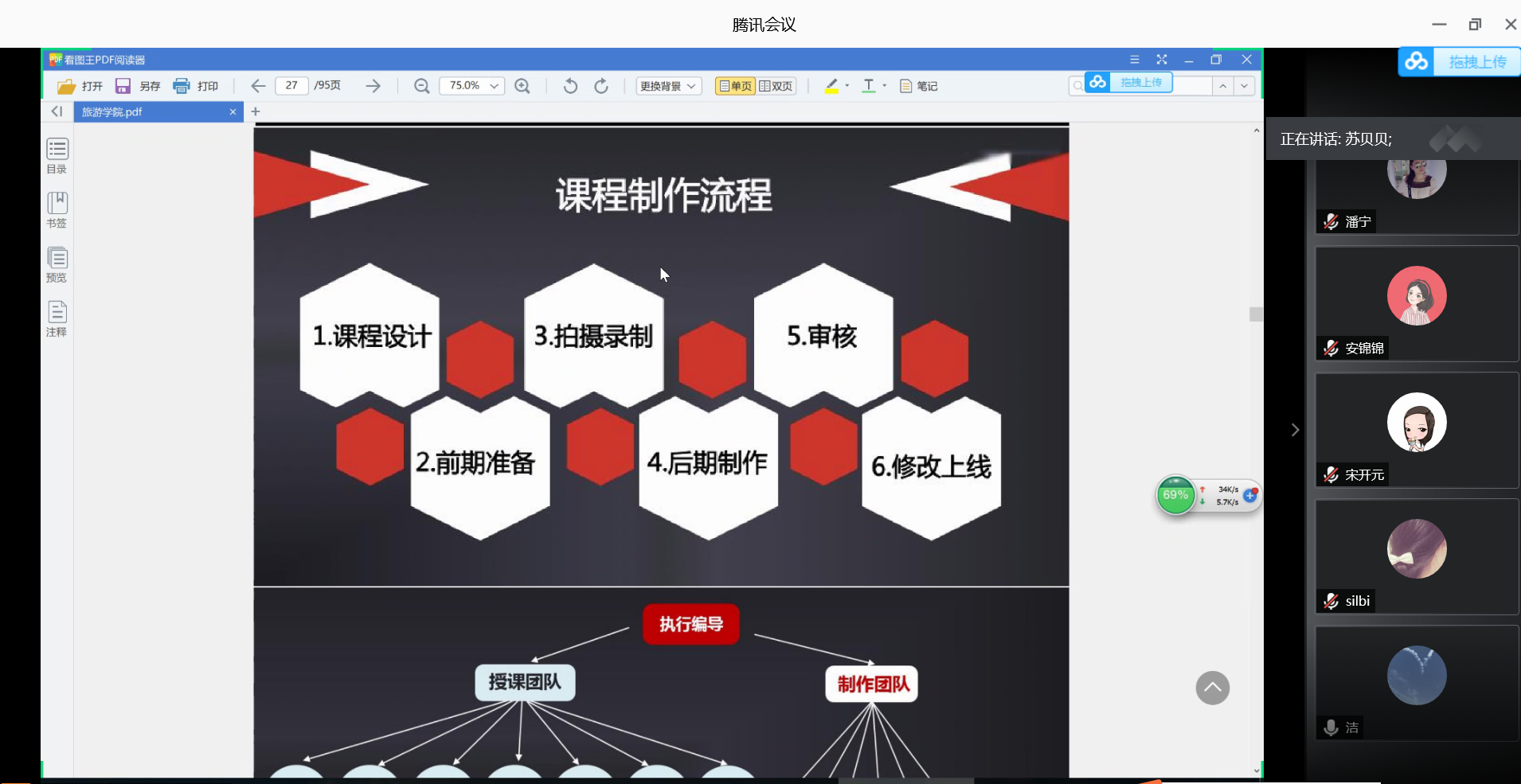1521x784 pixels.
Task: Rotate page clockwise
Action: click(x=601, y=86)
